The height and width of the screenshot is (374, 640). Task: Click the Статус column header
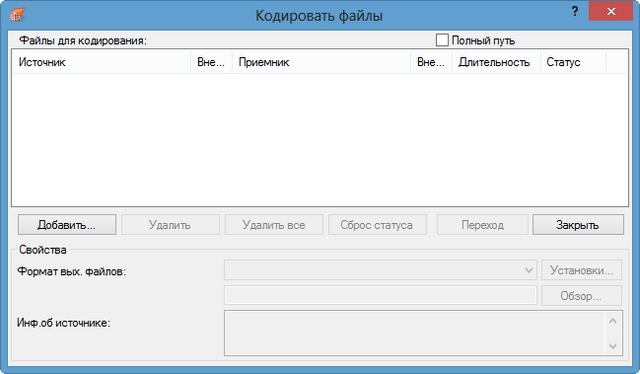point(573,62)
